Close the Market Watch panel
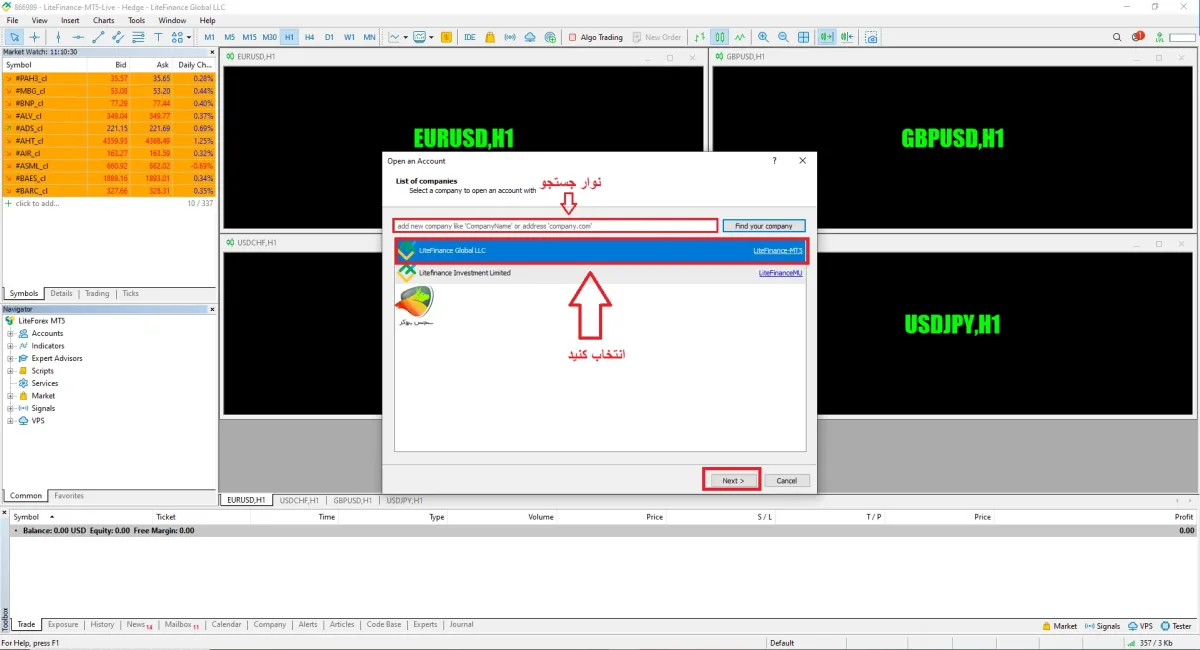Image resolution: width=1200 pixels, height=650 pixels. pyautogui.click(x=212, y=51)
